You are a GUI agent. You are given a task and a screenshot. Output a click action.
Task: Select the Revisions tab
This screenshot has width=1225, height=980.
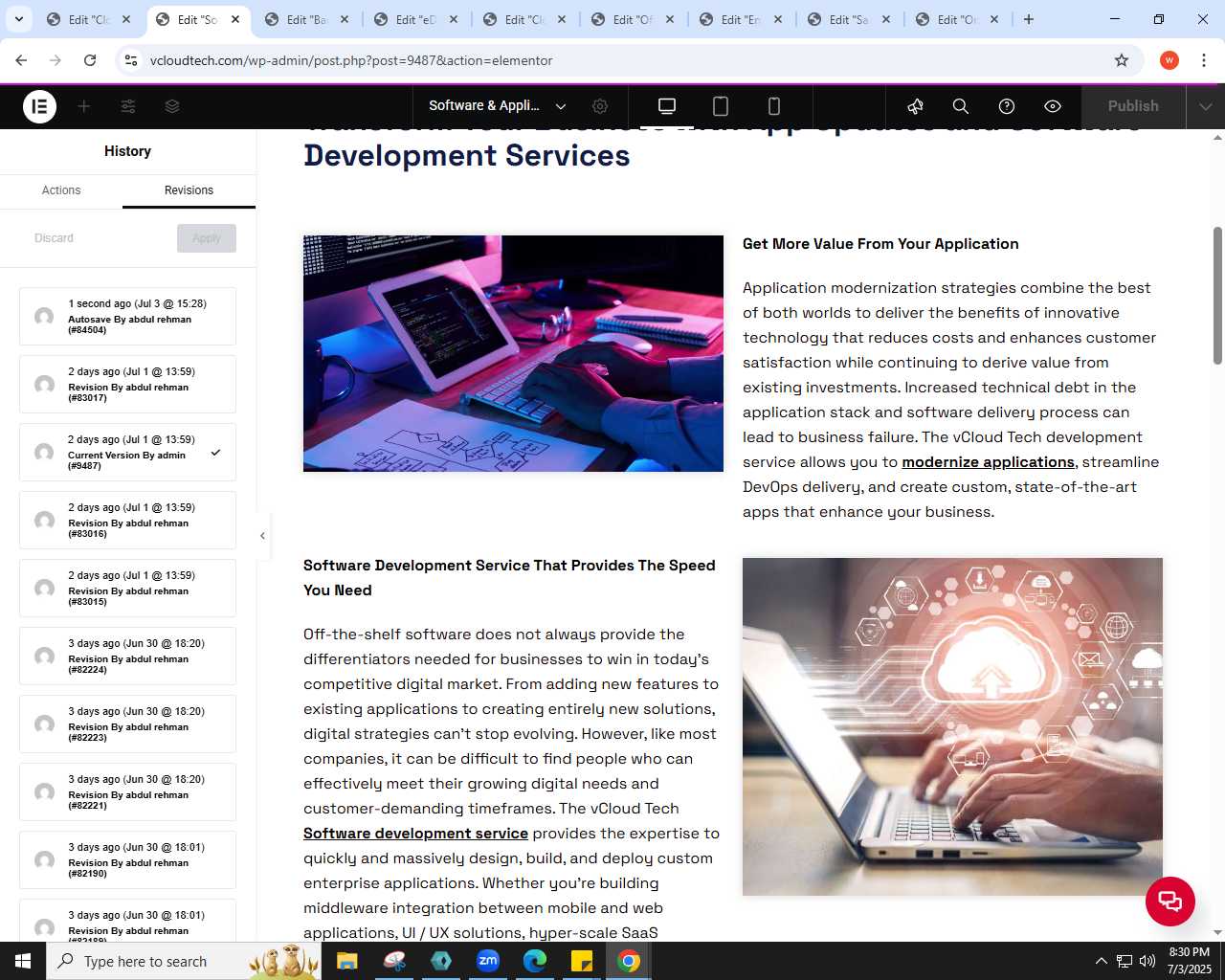point(189,190)
